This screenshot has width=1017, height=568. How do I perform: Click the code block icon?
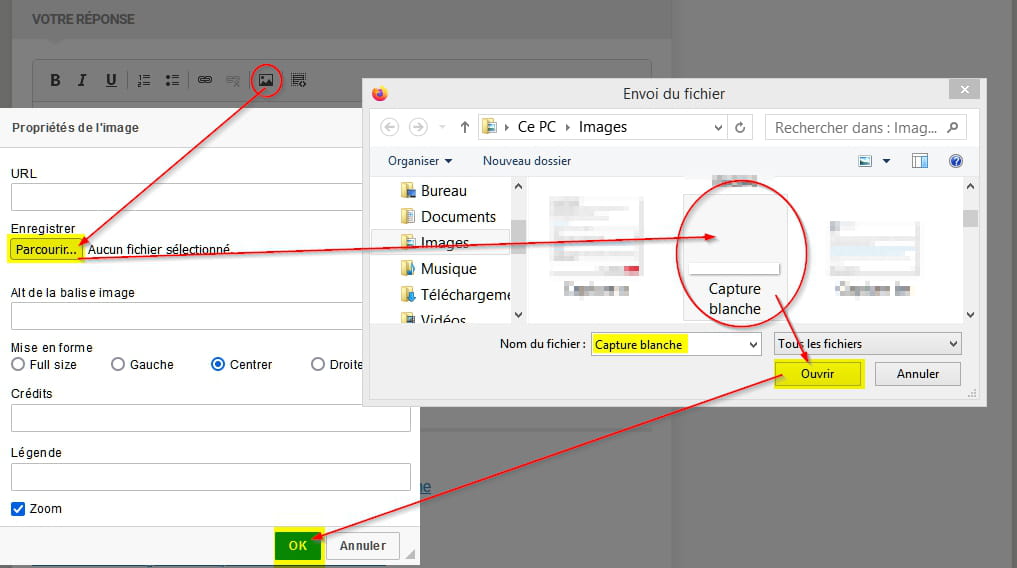[x=298, y=80]
